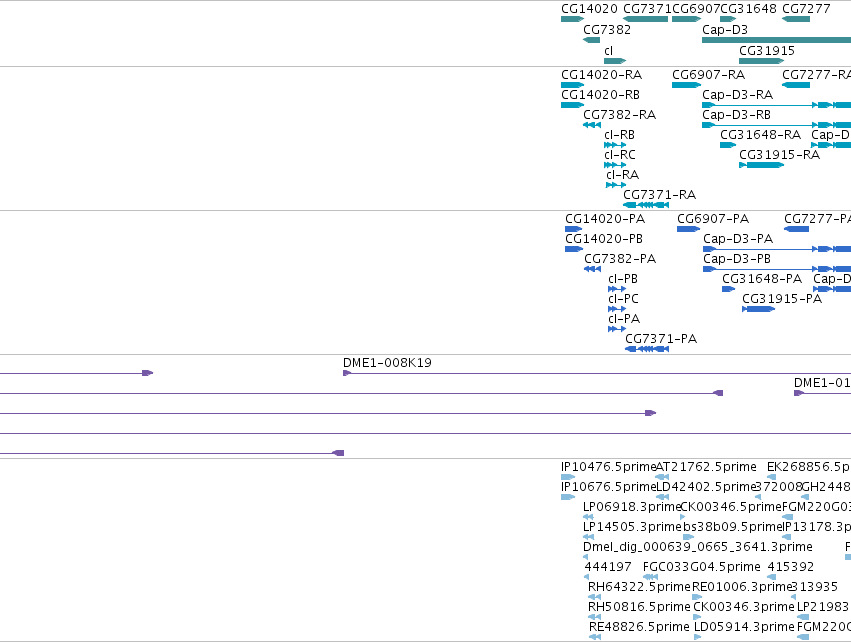Screen dimensions: 851x642
Task: Open protein CG31915-PA
Action: (x=759, y=309)
